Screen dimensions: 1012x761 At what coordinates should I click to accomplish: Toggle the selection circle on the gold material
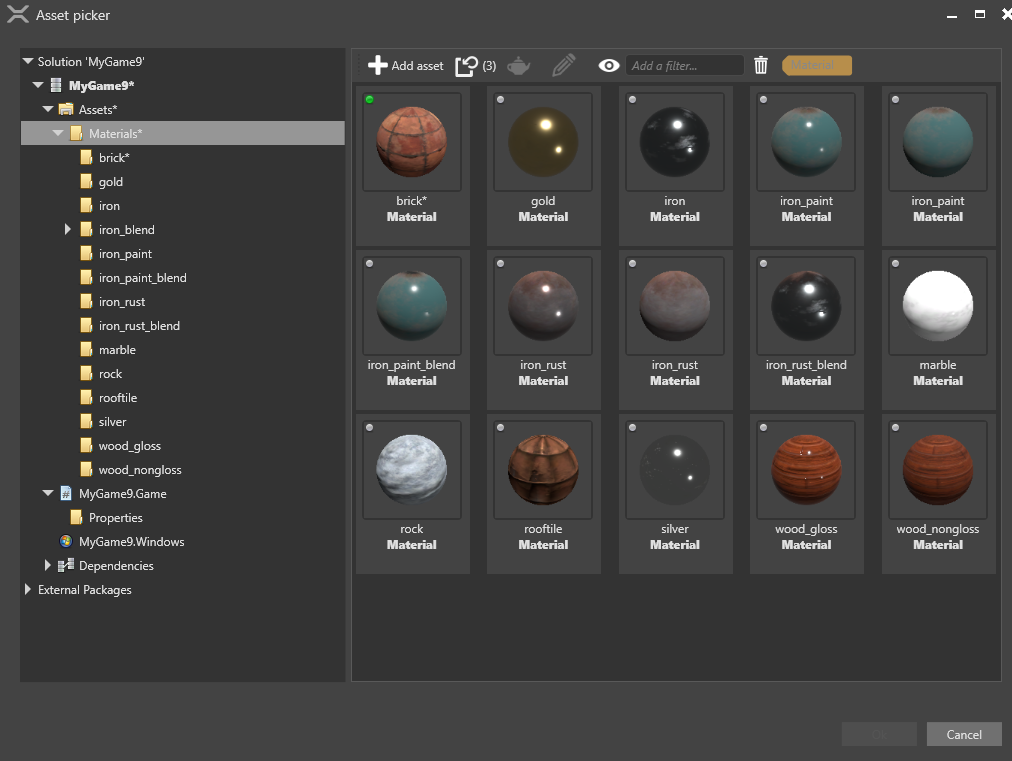(x=500, y=99)
